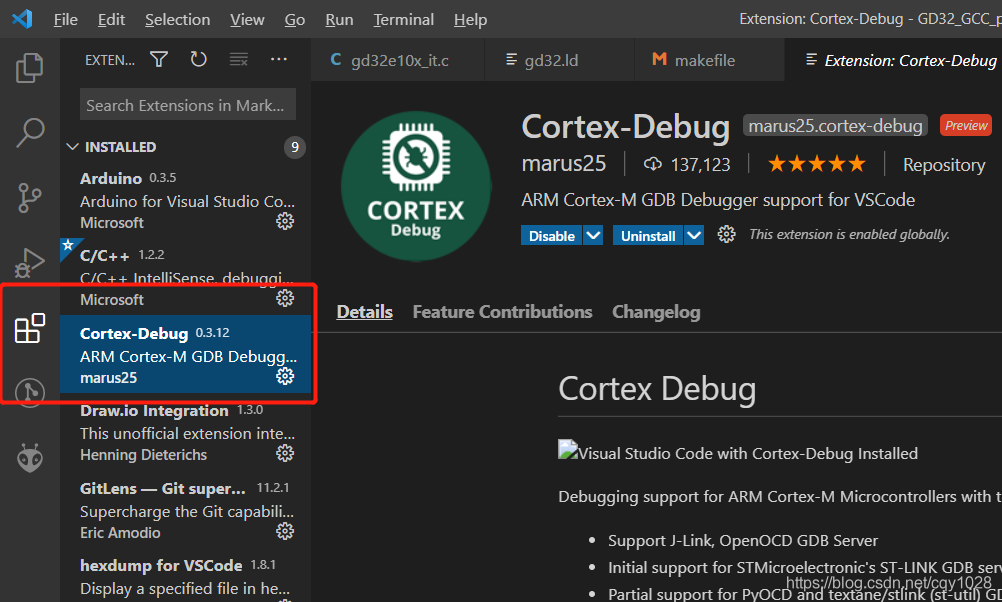The image size is (1002, 602).
Task: Focus Search Extensions in Marketplace field
Action: [188, 105]
